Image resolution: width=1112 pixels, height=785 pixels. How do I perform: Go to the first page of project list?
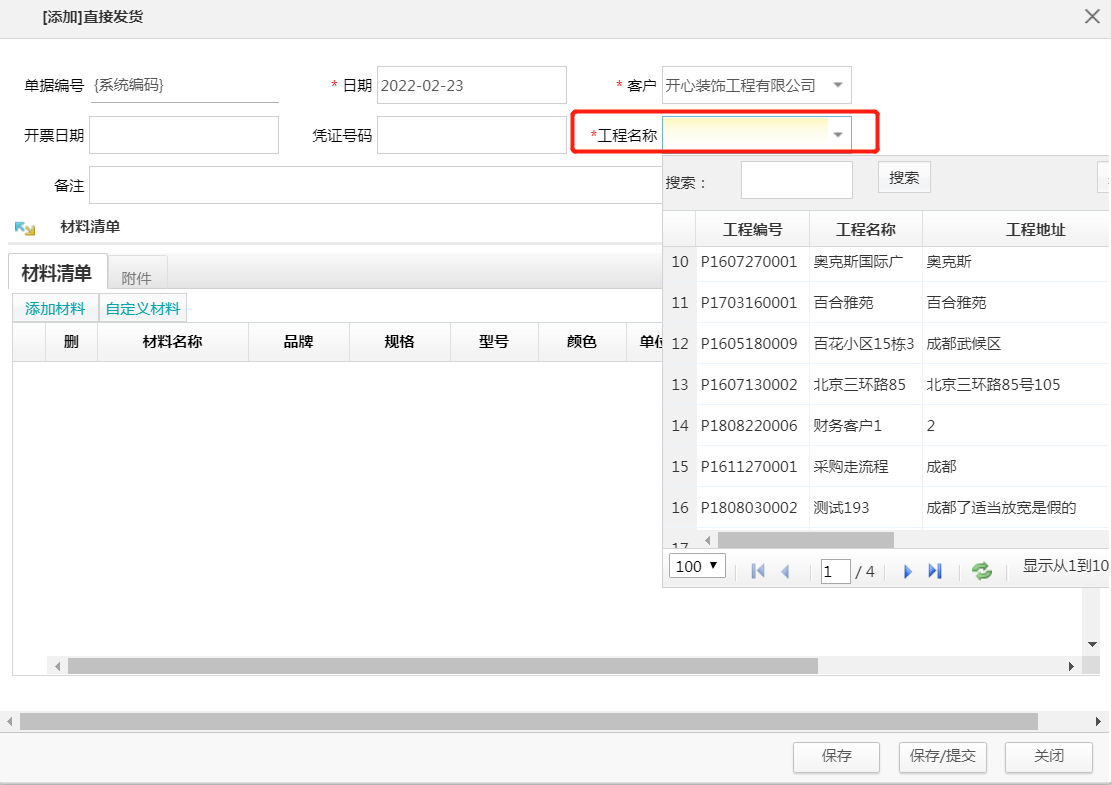pyautogui.click(x=758, y=571)
